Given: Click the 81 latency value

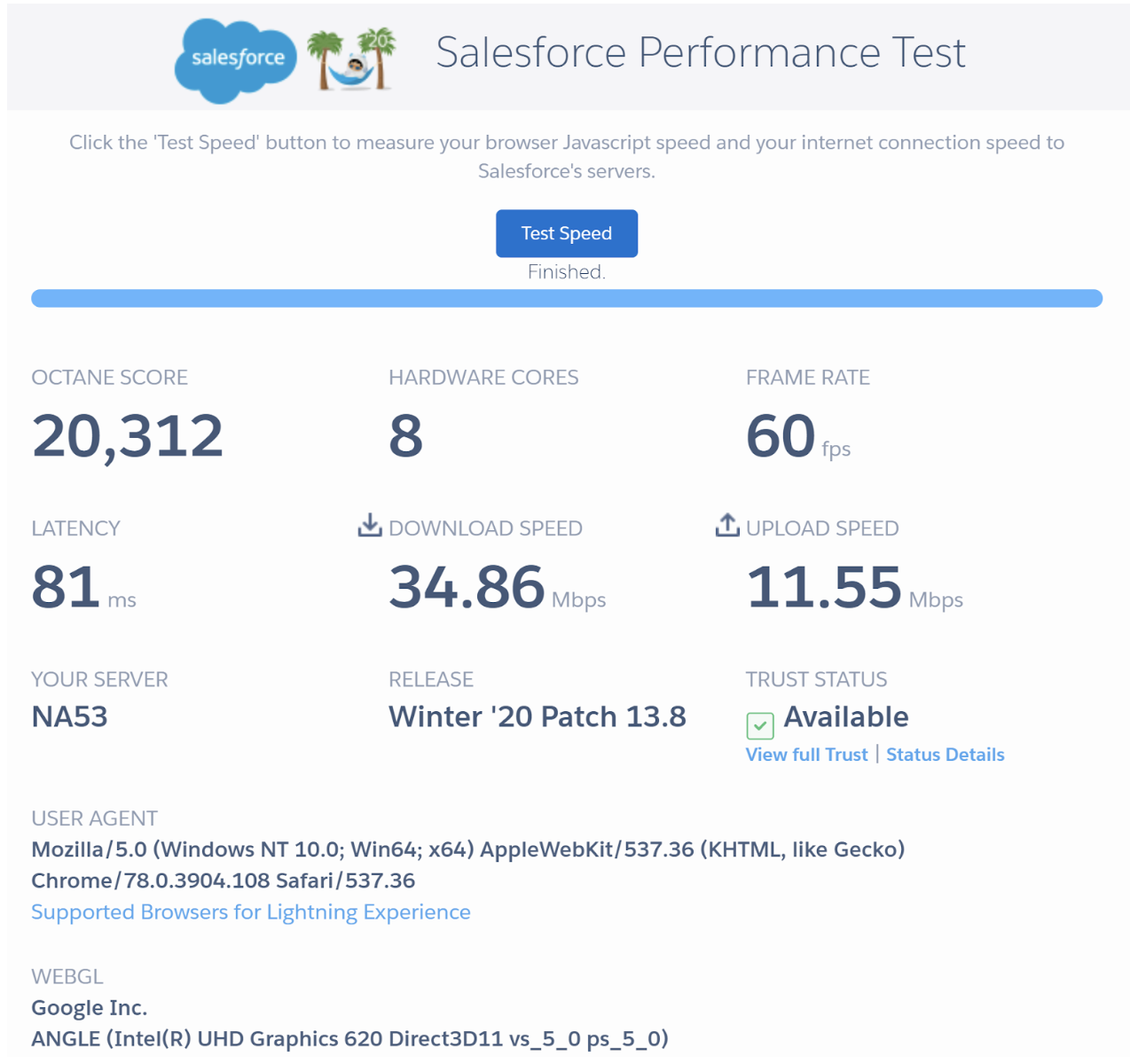Looking at the screenshot, I should tap(66, 587).
